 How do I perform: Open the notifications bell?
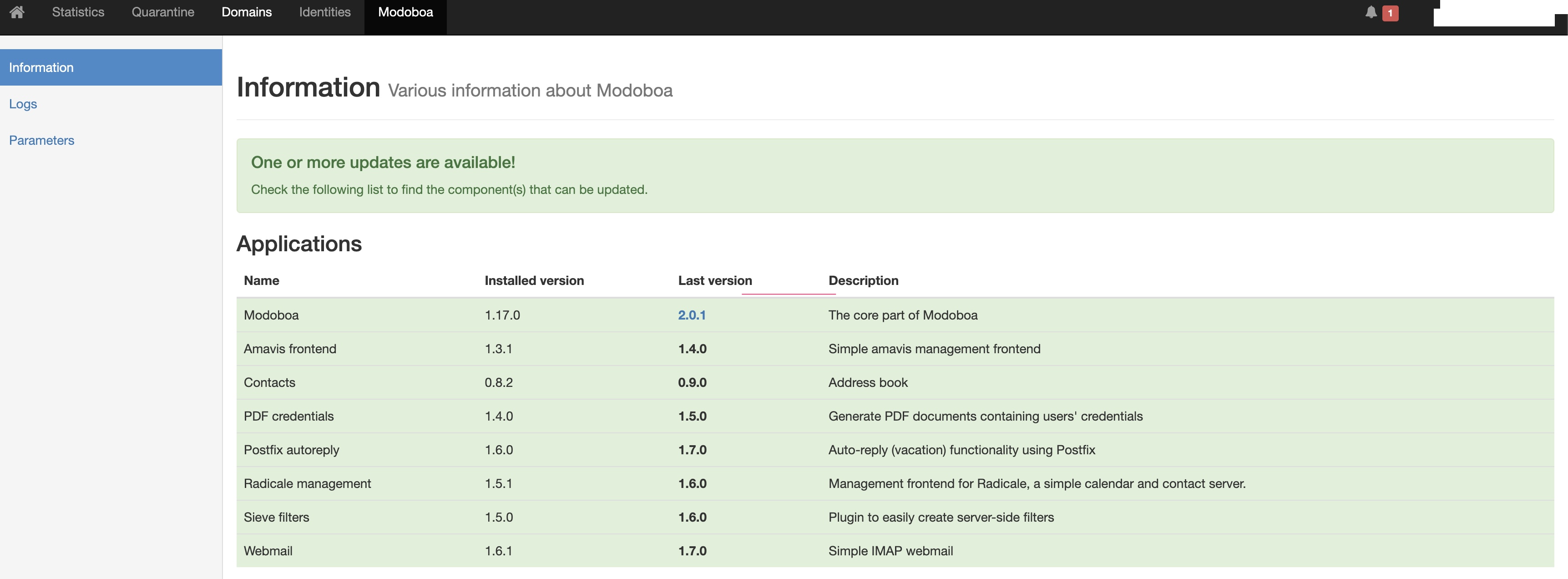[x=1371, y=13]
